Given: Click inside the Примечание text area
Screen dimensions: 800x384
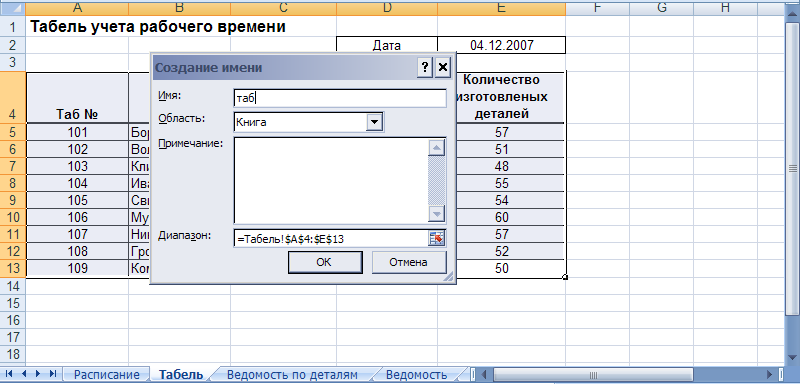Looking at the screenshot, I should point(332,180).
